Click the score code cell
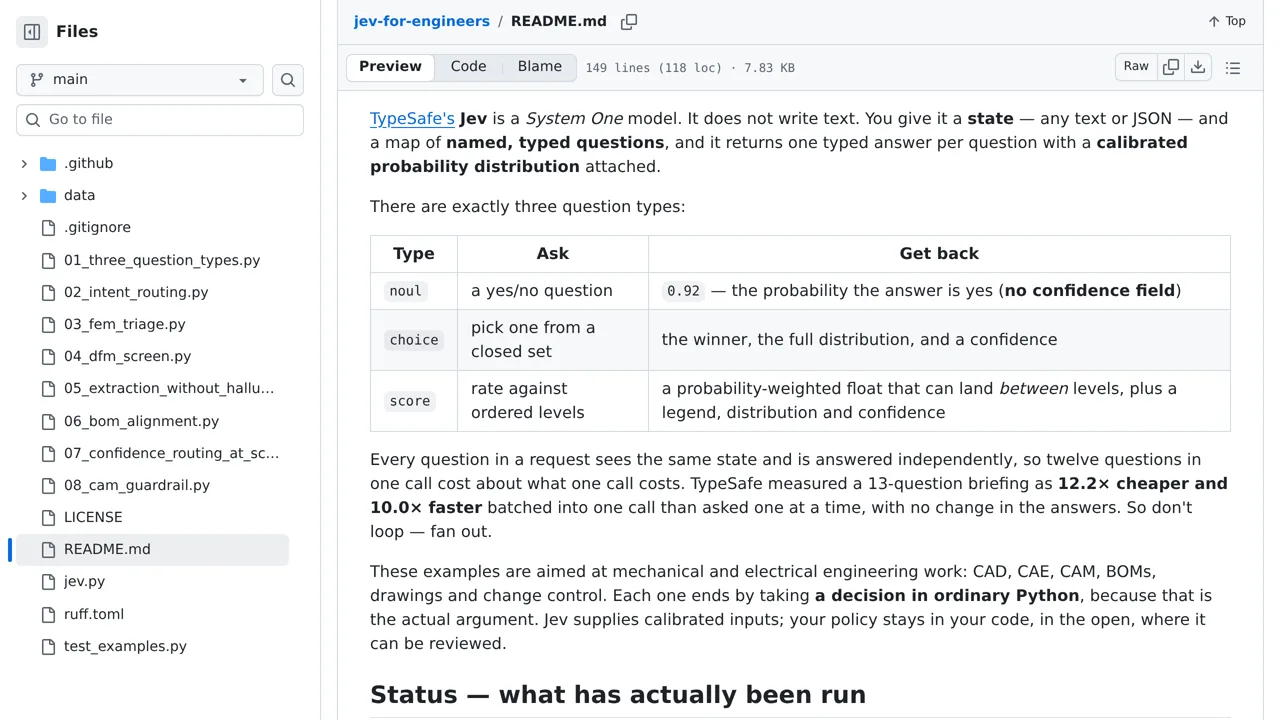1280x720 pixels. coord(410,401)
